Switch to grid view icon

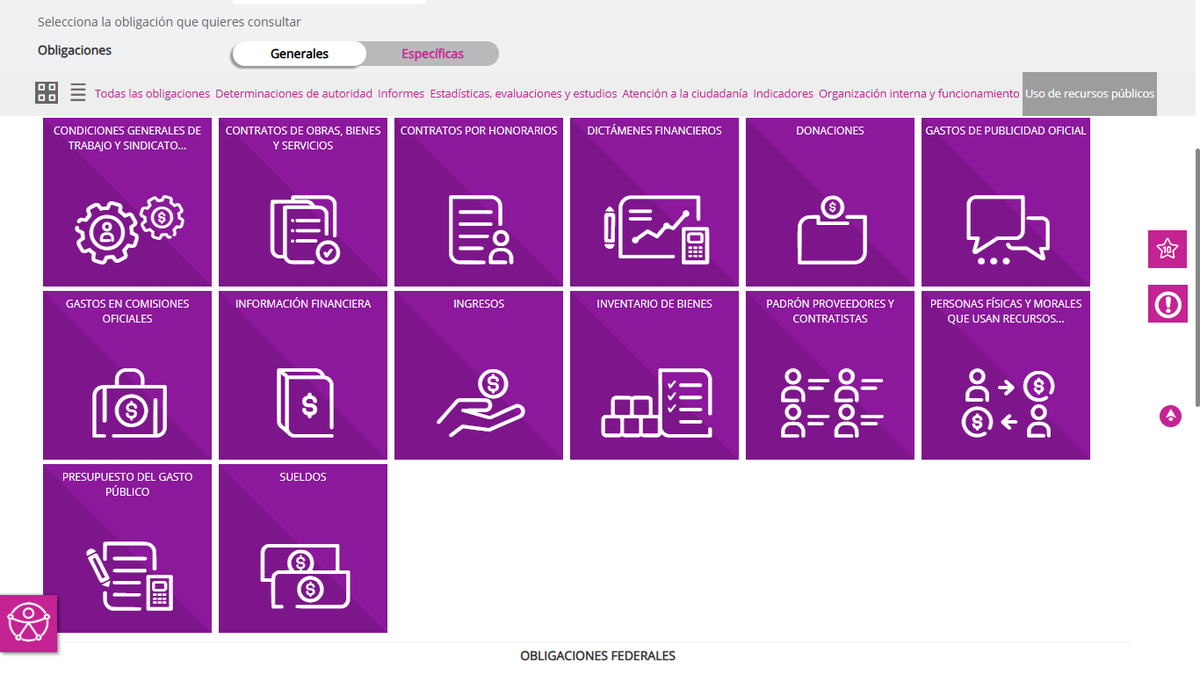pyautogui.click(x=47, y=93)
